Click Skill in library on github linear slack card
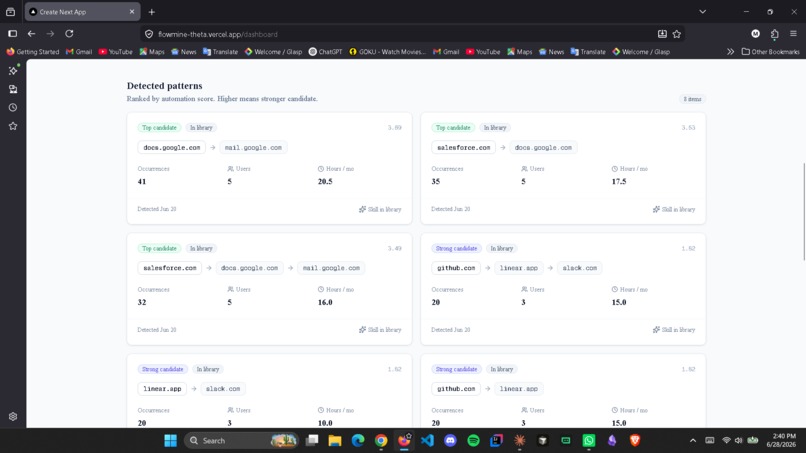 click(x=674, y=330)
